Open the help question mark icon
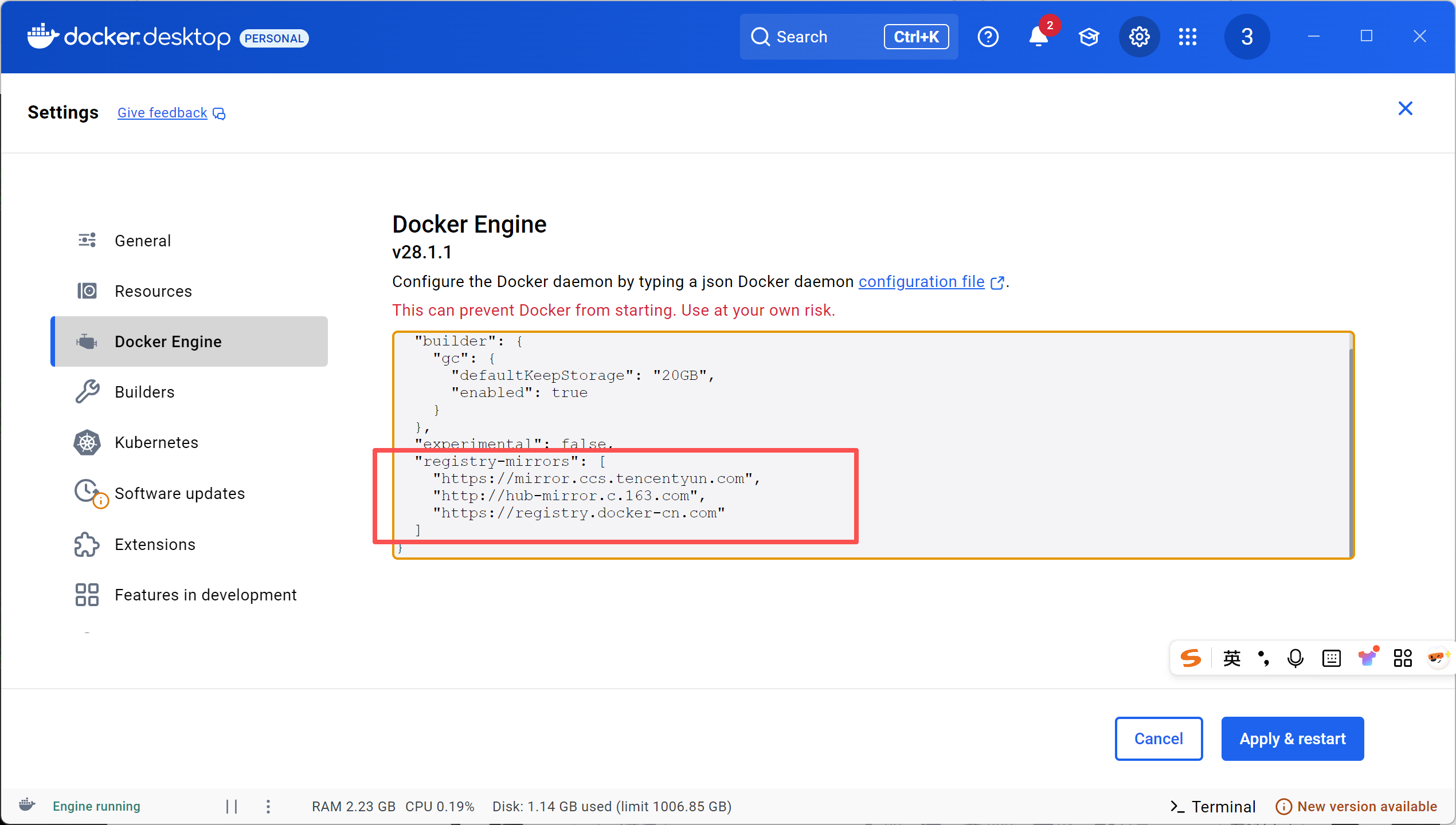1456x825 pixels. 988,37
